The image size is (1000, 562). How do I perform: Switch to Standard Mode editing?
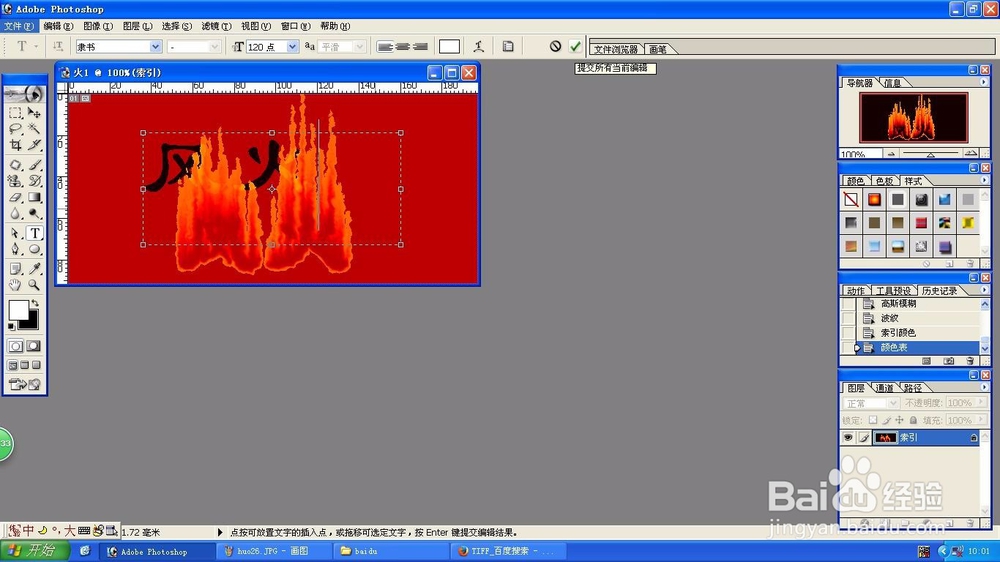coord(15,346)
